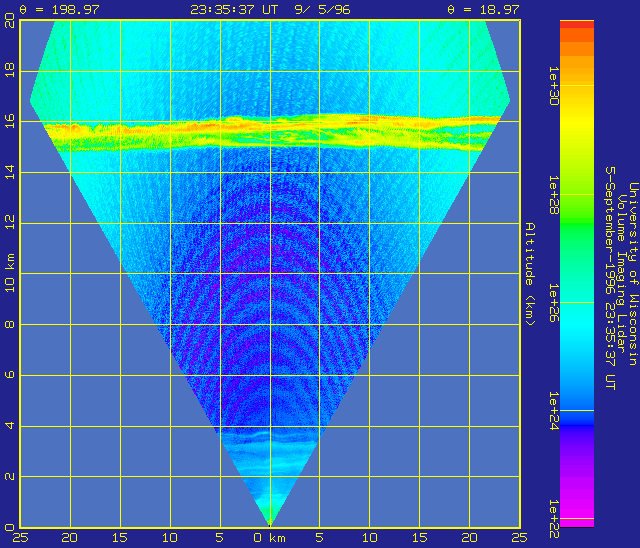Select the 5-September-1996 23:35:37 UT caption
The height and width of the screenshot is (548, 640).
pos(610,277)
